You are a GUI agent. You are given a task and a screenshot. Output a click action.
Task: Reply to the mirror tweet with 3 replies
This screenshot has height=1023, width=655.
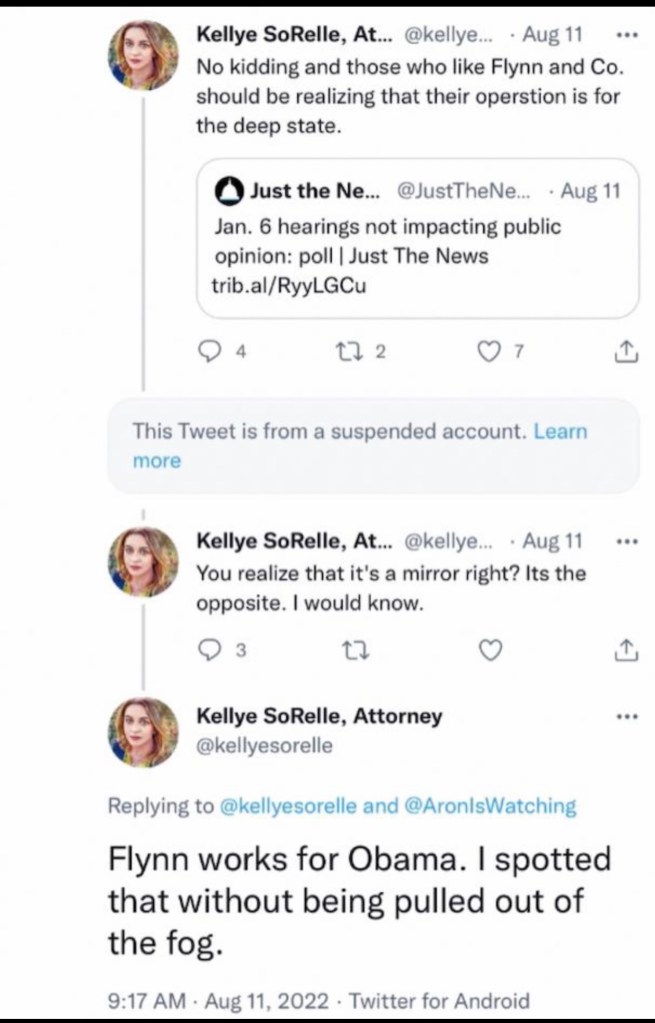210,650
